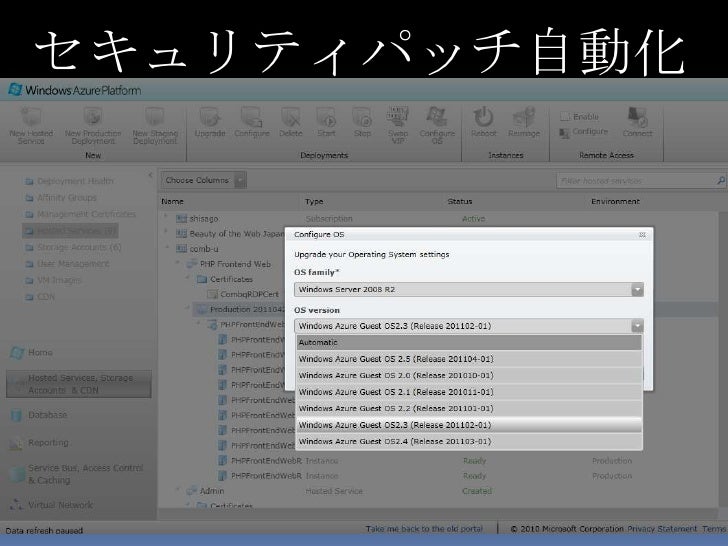Open CDN in sidebar
Image resolution: width=728 pixels, height=546 pixels.
(x=40, y=297)
